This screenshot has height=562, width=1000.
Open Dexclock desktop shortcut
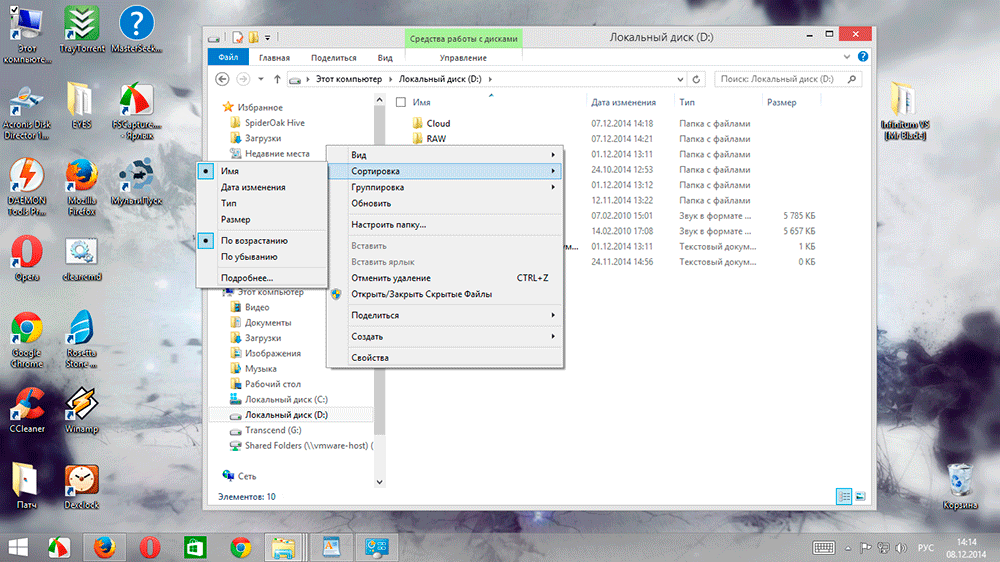click(x=81, y=487)
